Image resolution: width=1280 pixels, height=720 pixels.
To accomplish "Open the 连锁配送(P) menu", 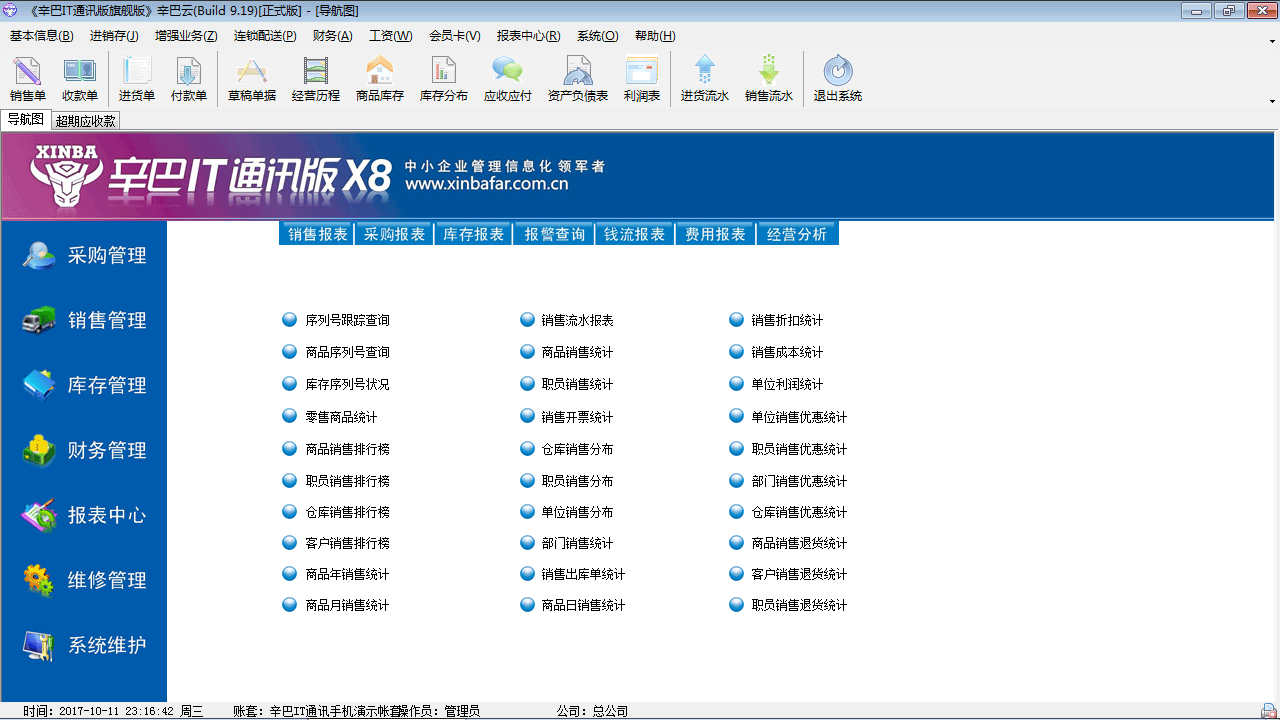I will [x=265, y=36].
